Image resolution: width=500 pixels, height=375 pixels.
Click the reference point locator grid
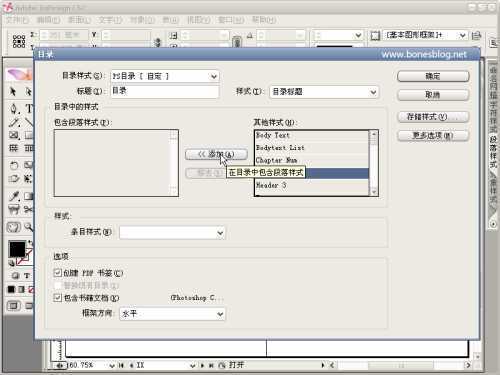(19, 41)
